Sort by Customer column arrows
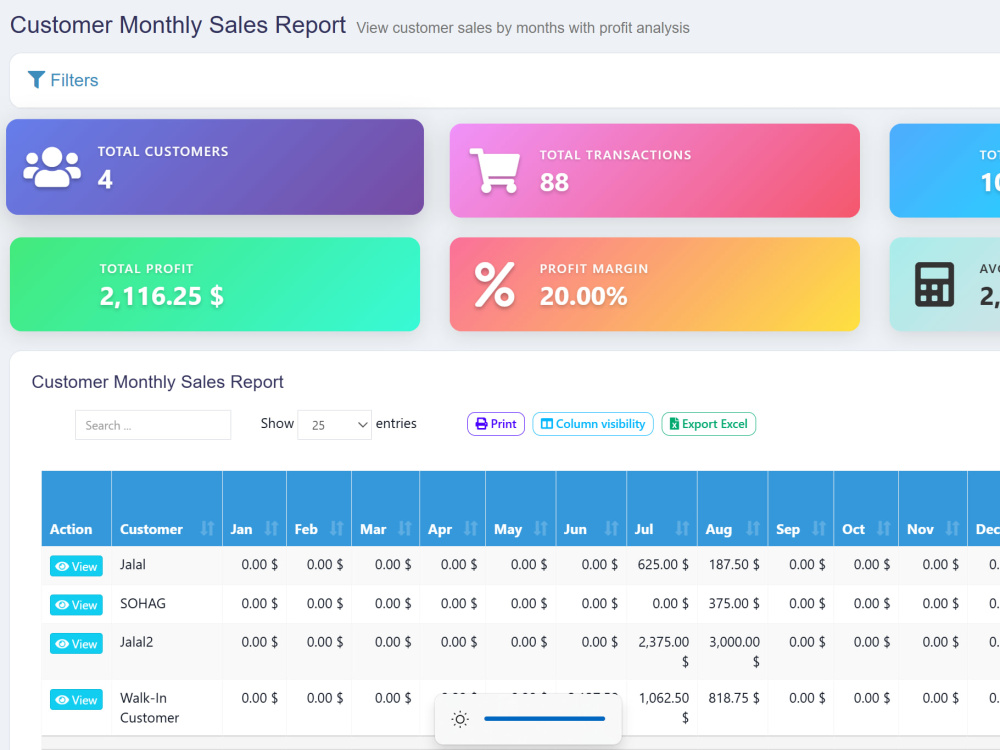This screenshot has width=1000, height=750. click(x=207, y=529)
